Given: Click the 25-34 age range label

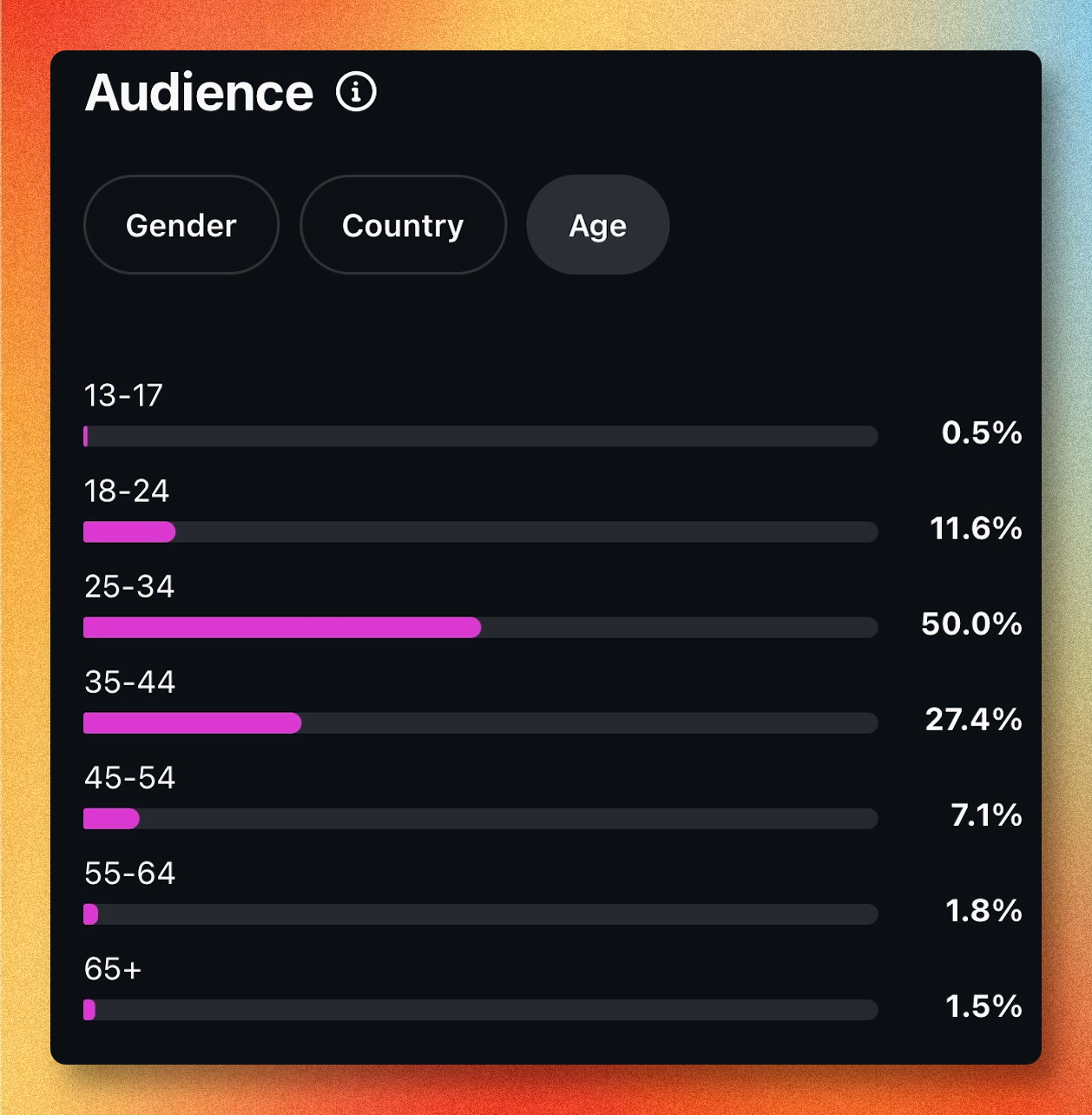Looking at the screenshot, I should pyautogui.click(x=129, y=587).
